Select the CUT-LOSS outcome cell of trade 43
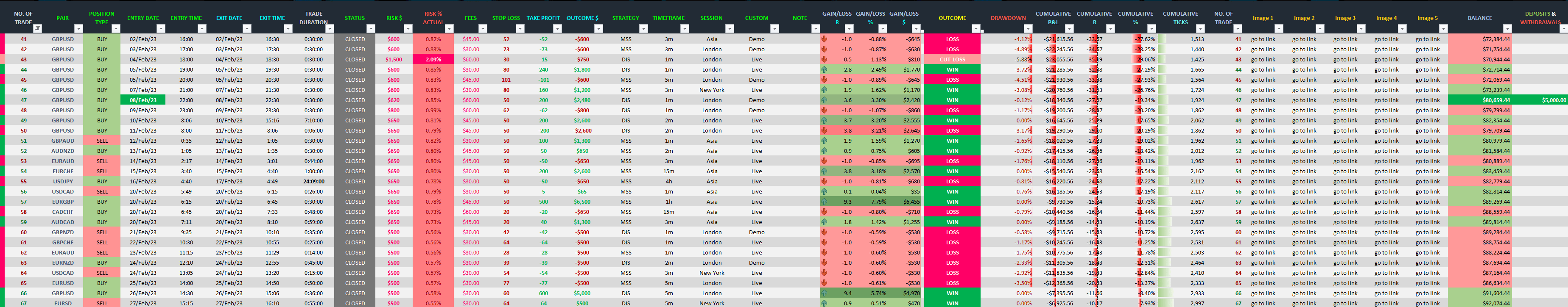Viewport: 1568px width, 307px height. point(952,60)
